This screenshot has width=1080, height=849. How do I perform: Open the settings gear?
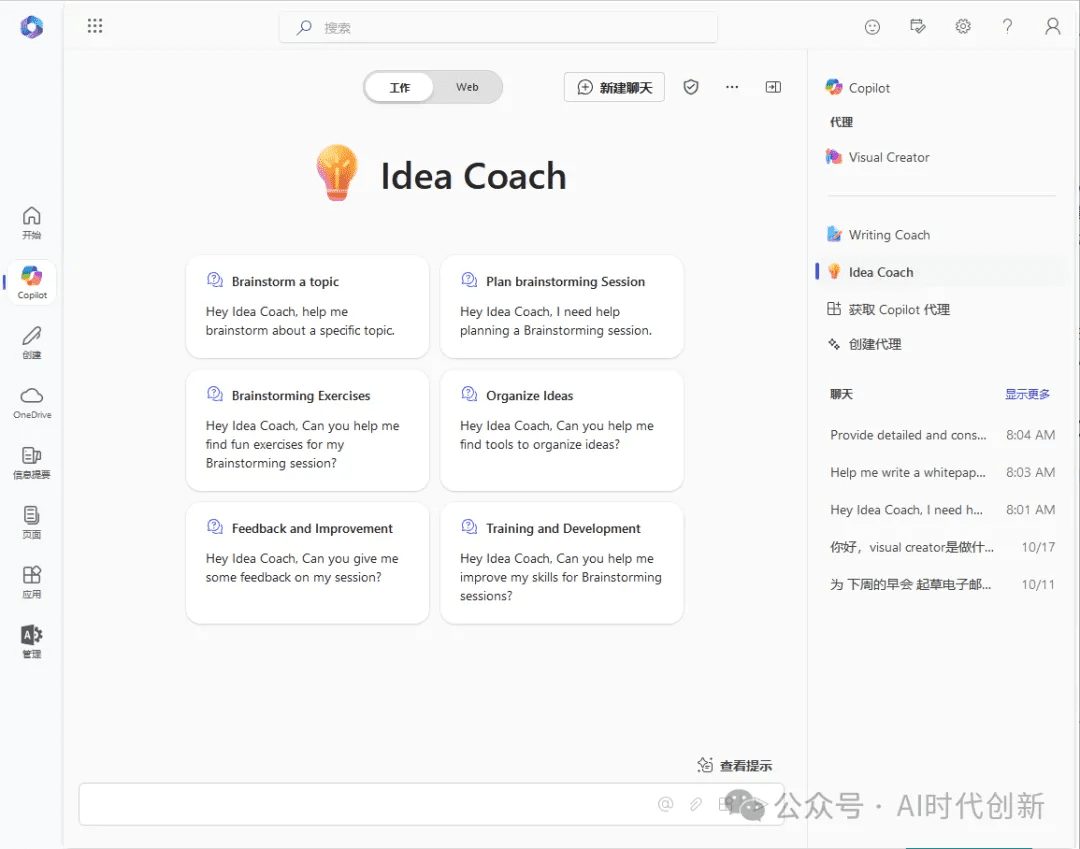click(963, 27)
